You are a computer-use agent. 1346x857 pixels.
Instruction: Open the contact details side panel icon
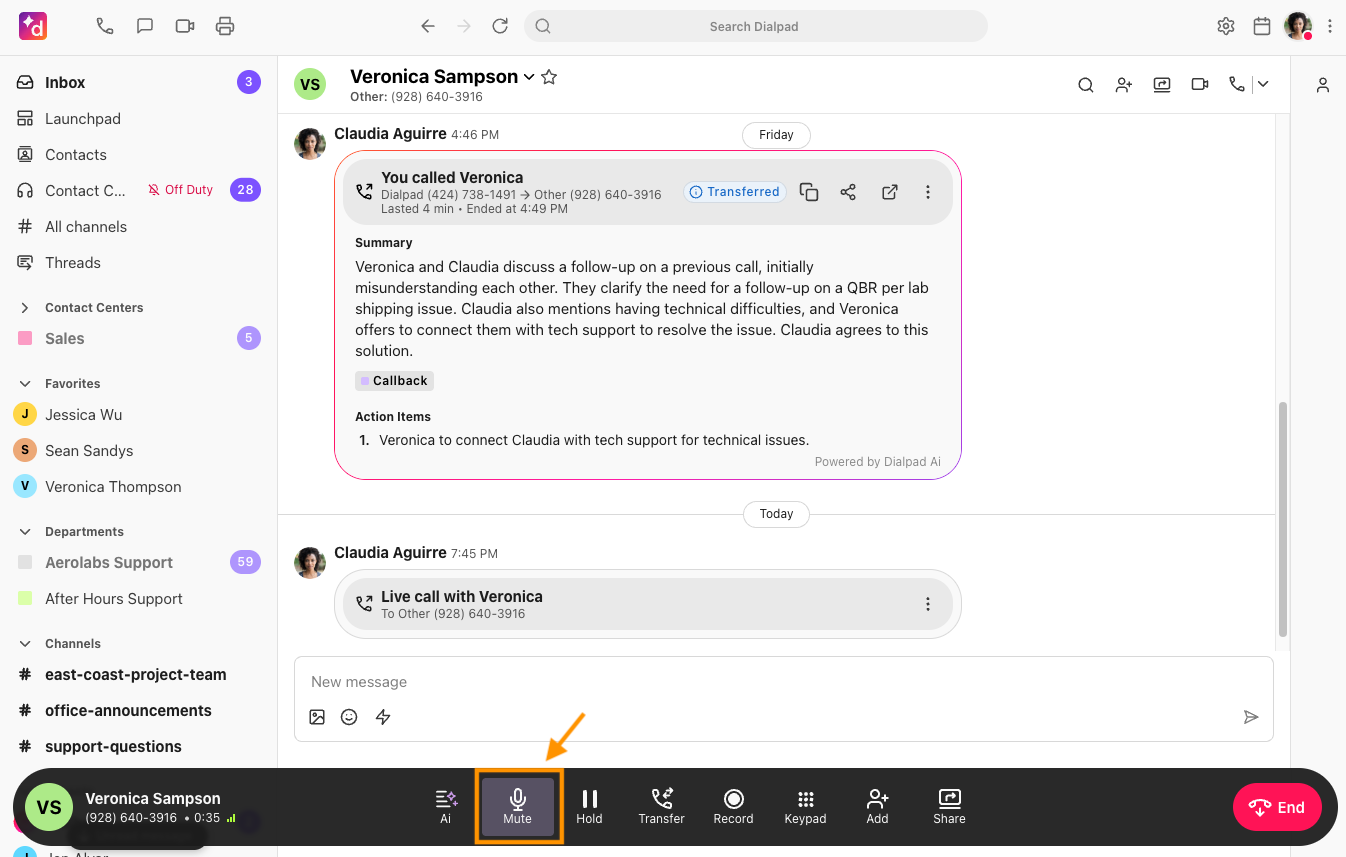click(x=1323, y=85)
